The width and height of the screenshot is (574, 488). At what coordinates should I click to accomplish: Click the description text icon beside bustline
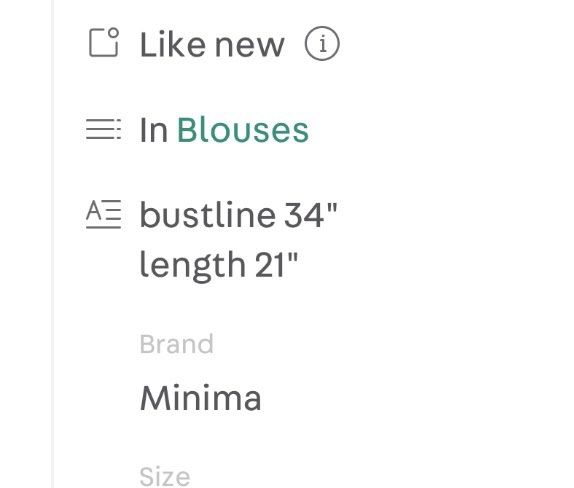(x=103, y=215)
